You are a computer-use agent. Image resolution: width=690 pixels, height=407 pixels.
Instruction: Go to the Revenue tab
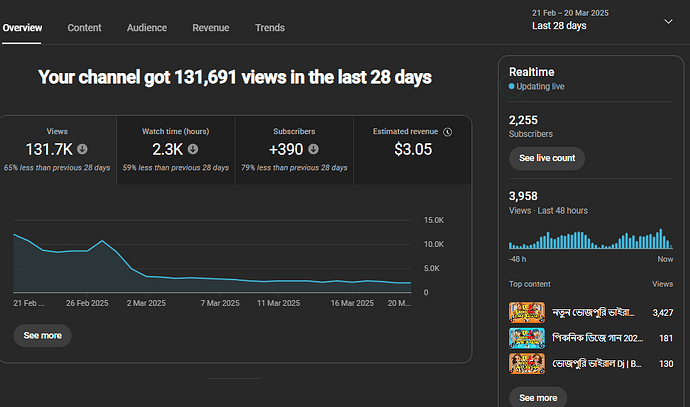click(x=210, y=28)
